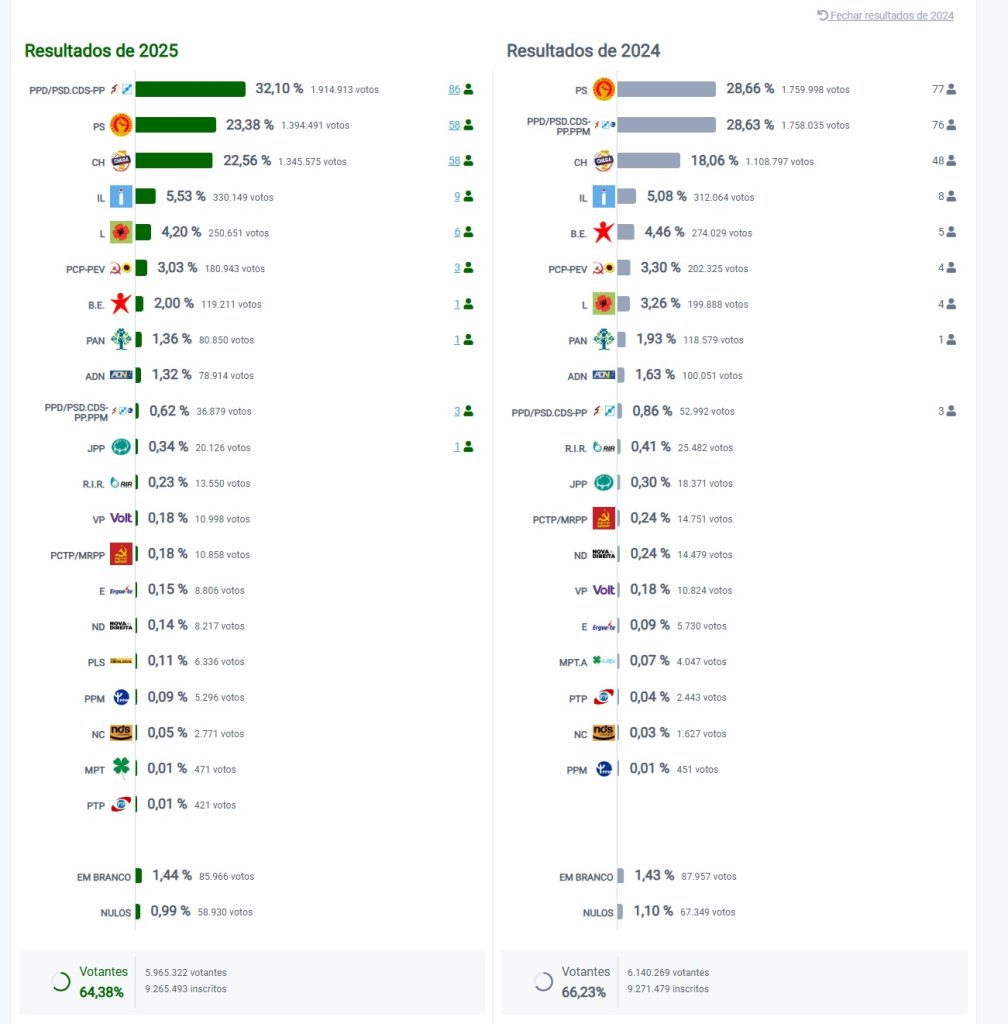Click the person icon beside 77 seats in 2024
Image resolution: width=1008 pixels, height=1024 pixels.
(x=951, y=89)
